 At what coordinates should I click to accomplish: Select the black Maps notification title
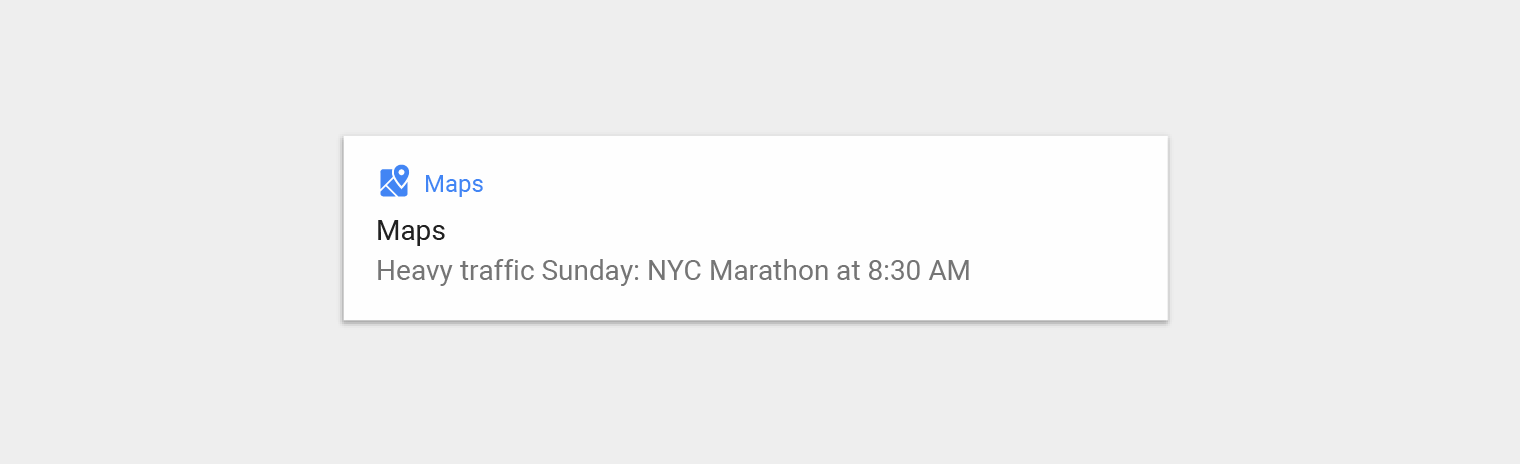click(411, 231)
